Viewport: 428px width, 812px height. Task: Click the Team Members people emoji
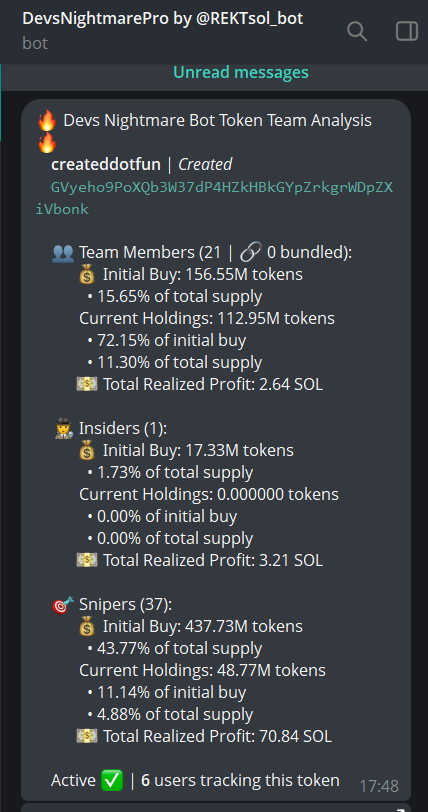[63, 253]
